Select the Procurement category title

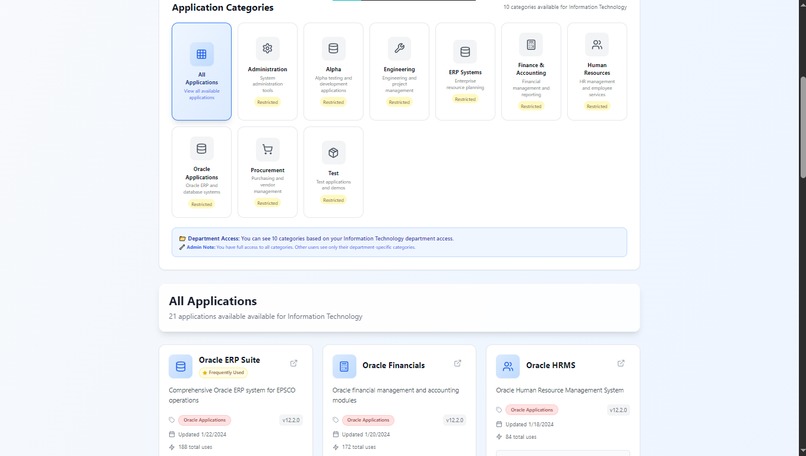coord(267,170)
